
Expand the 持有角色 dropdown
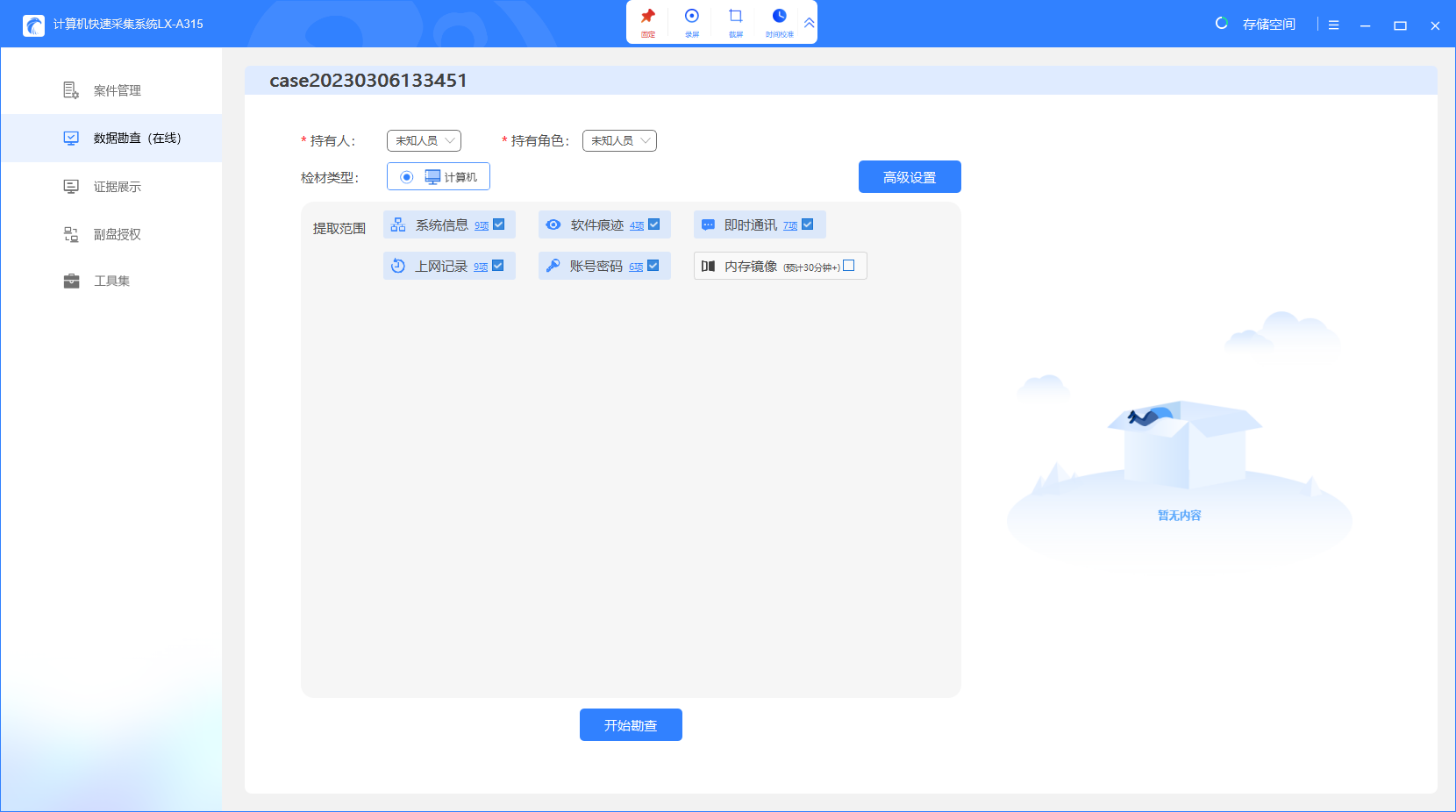pos(619,140)
